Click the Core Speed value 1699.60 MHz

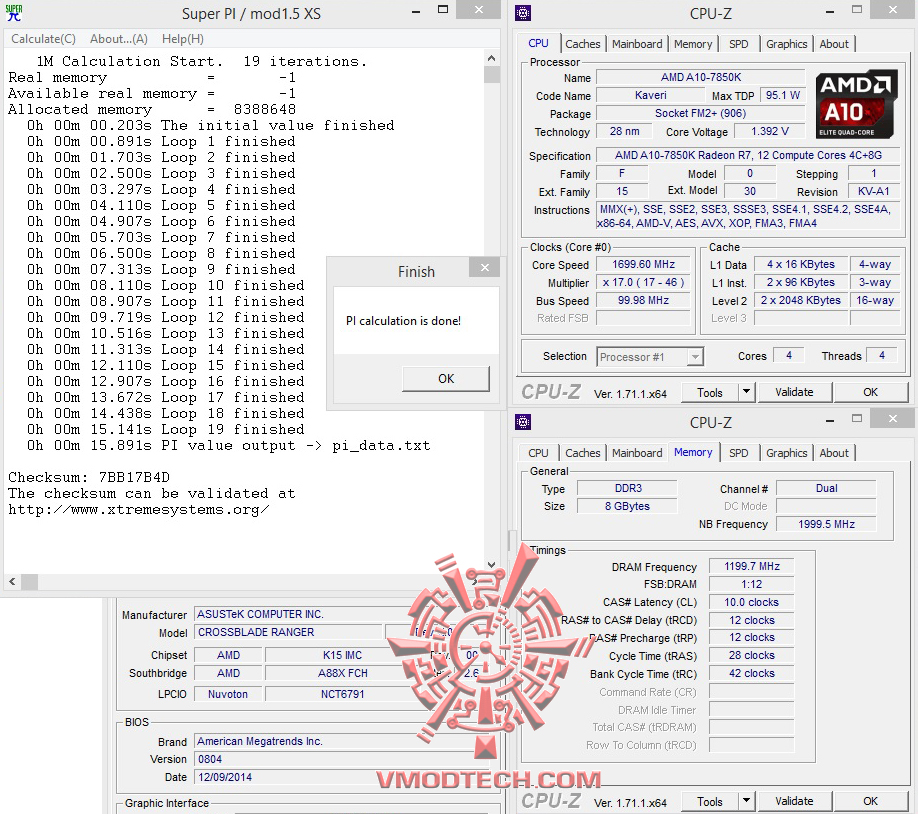(643, 264)
